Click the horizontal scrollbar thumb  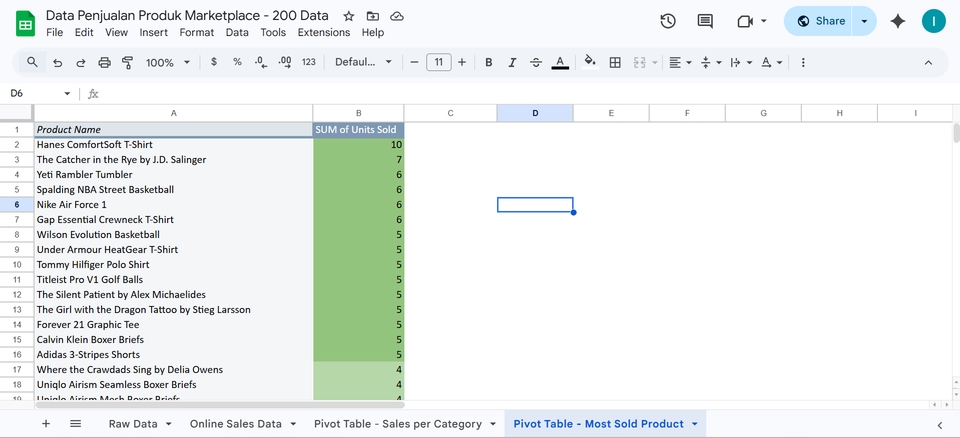pos(220,405)
